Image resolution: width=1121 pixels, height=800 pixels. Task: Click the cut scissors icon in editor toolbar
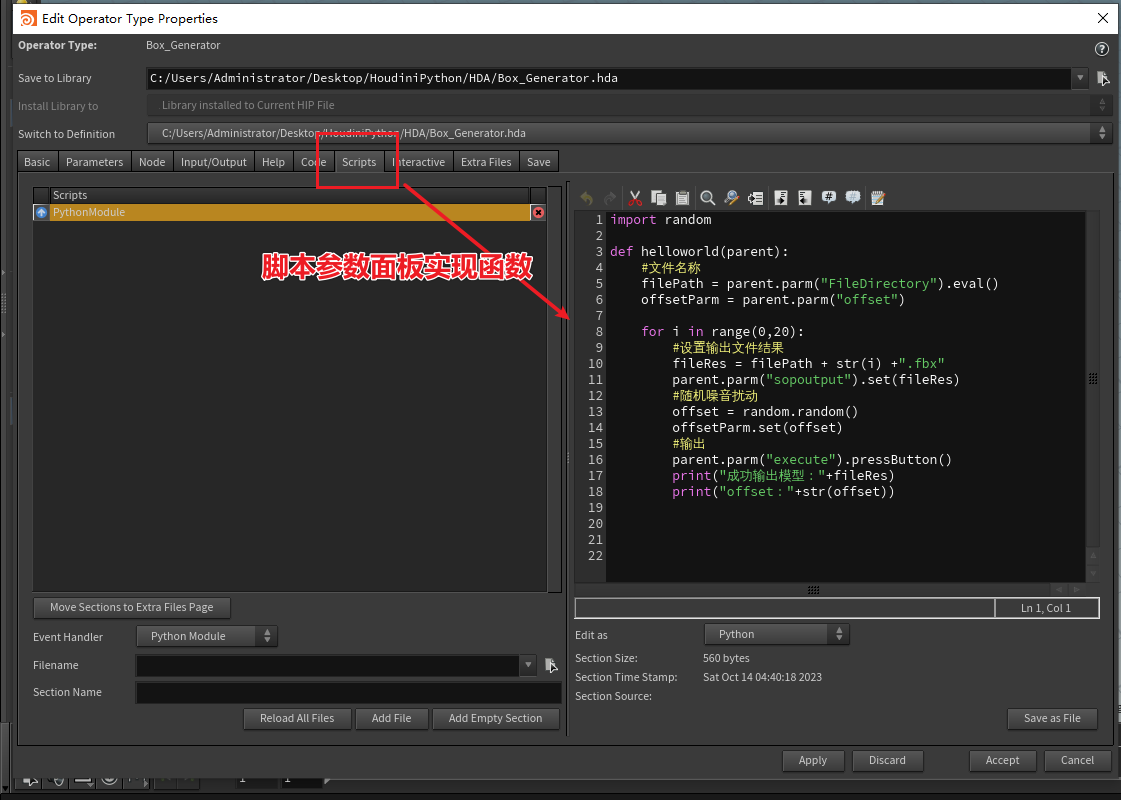pos(634,198)
